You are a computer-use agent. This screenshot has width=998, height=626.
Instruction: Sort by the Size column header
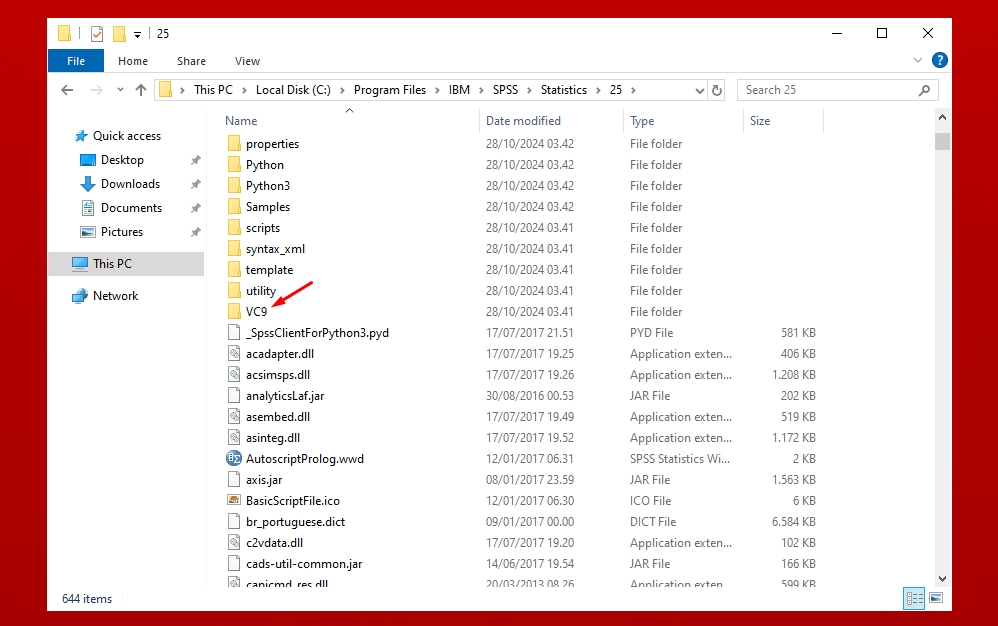(759, 121)
